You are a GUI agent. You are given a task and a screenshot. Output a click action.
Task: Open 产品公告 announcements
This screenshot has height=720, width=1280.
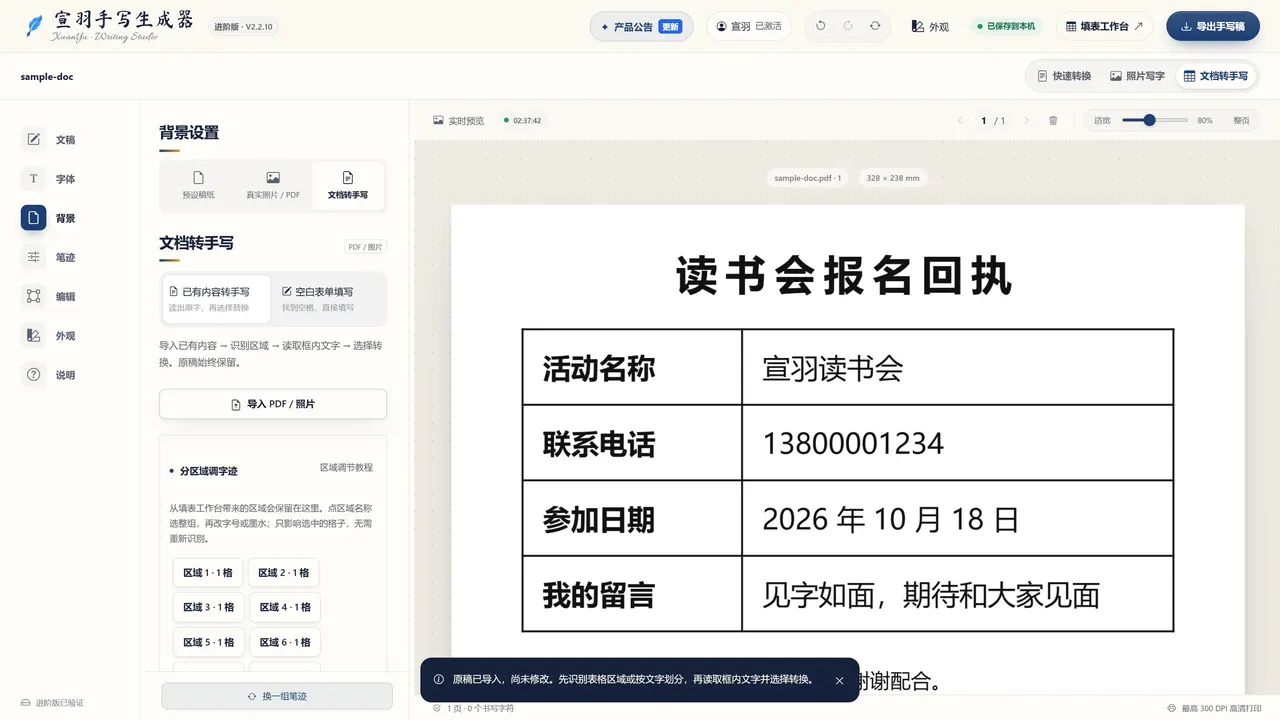click(642, 27)
